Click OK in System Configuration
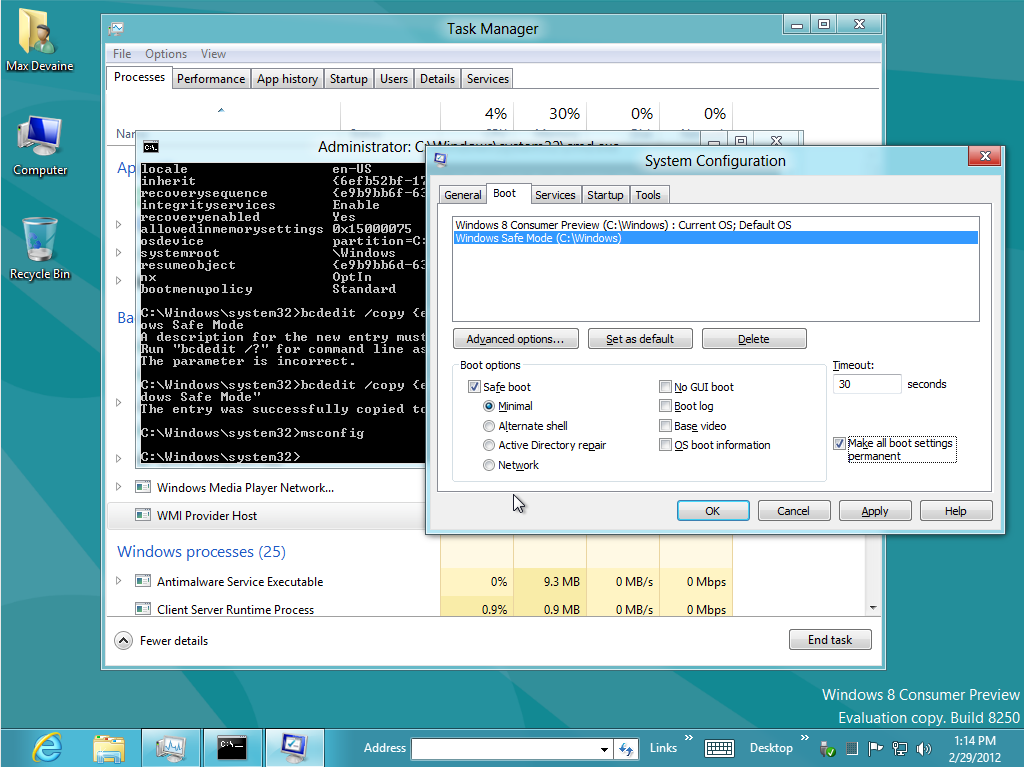The width and height of the screenshot is (1024, 767). tap(712, 511)
